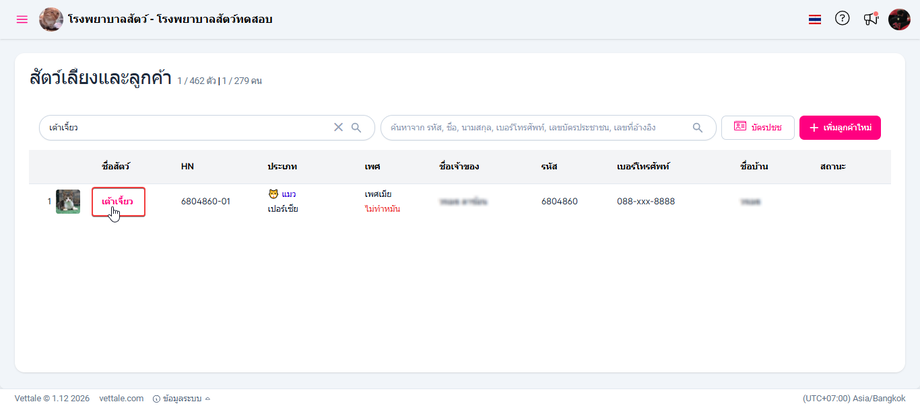
Task: Click owner code 6804860
Action: tap(560, 201)
